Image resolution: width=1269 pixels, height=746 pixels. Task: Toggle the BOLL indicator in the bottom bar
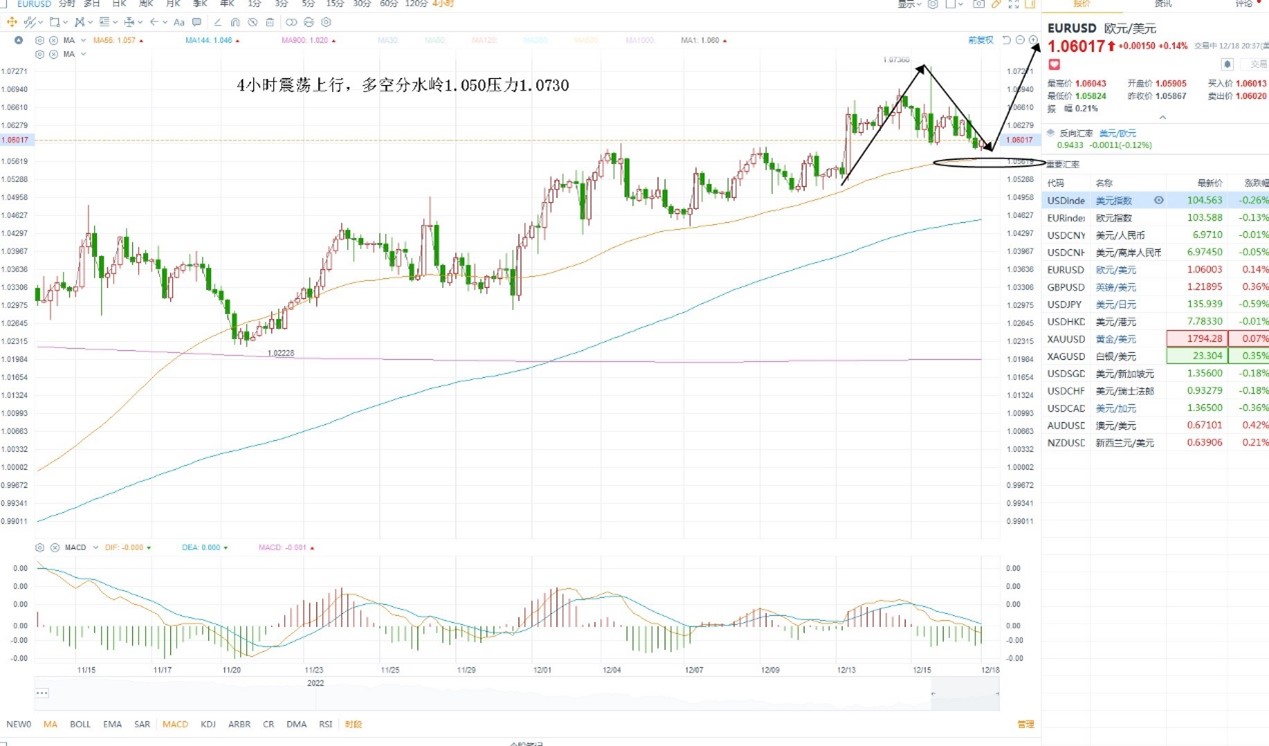pos(80,724)
